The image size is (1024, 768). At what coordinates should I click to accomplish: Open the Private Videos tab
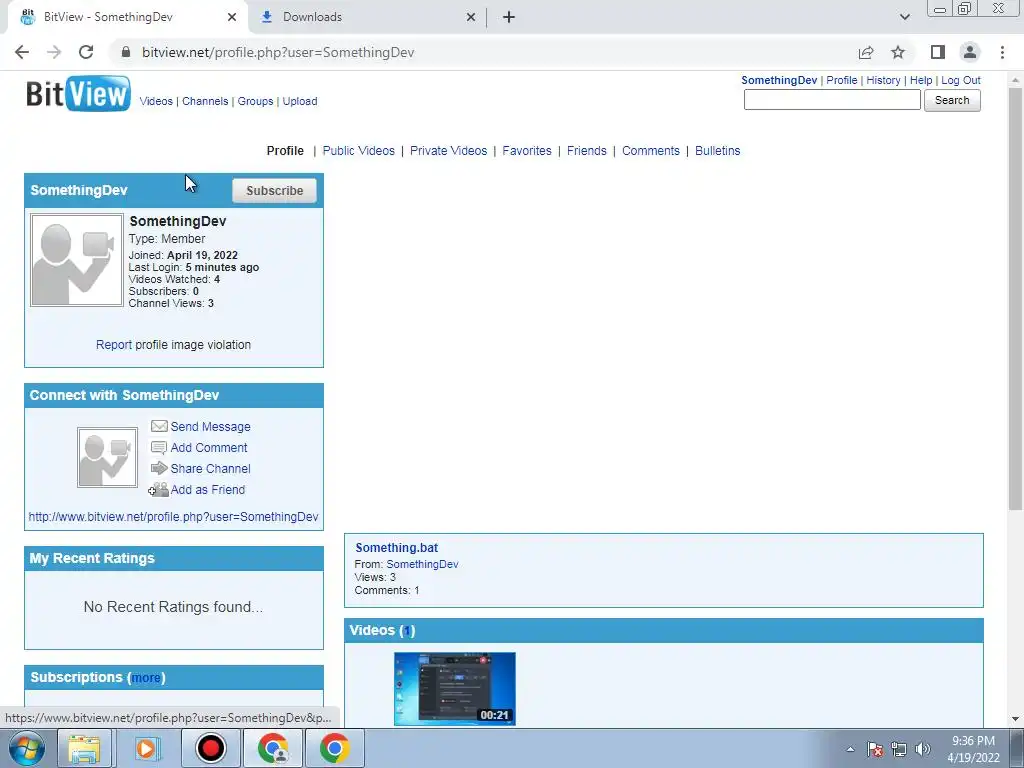(449, 151)
